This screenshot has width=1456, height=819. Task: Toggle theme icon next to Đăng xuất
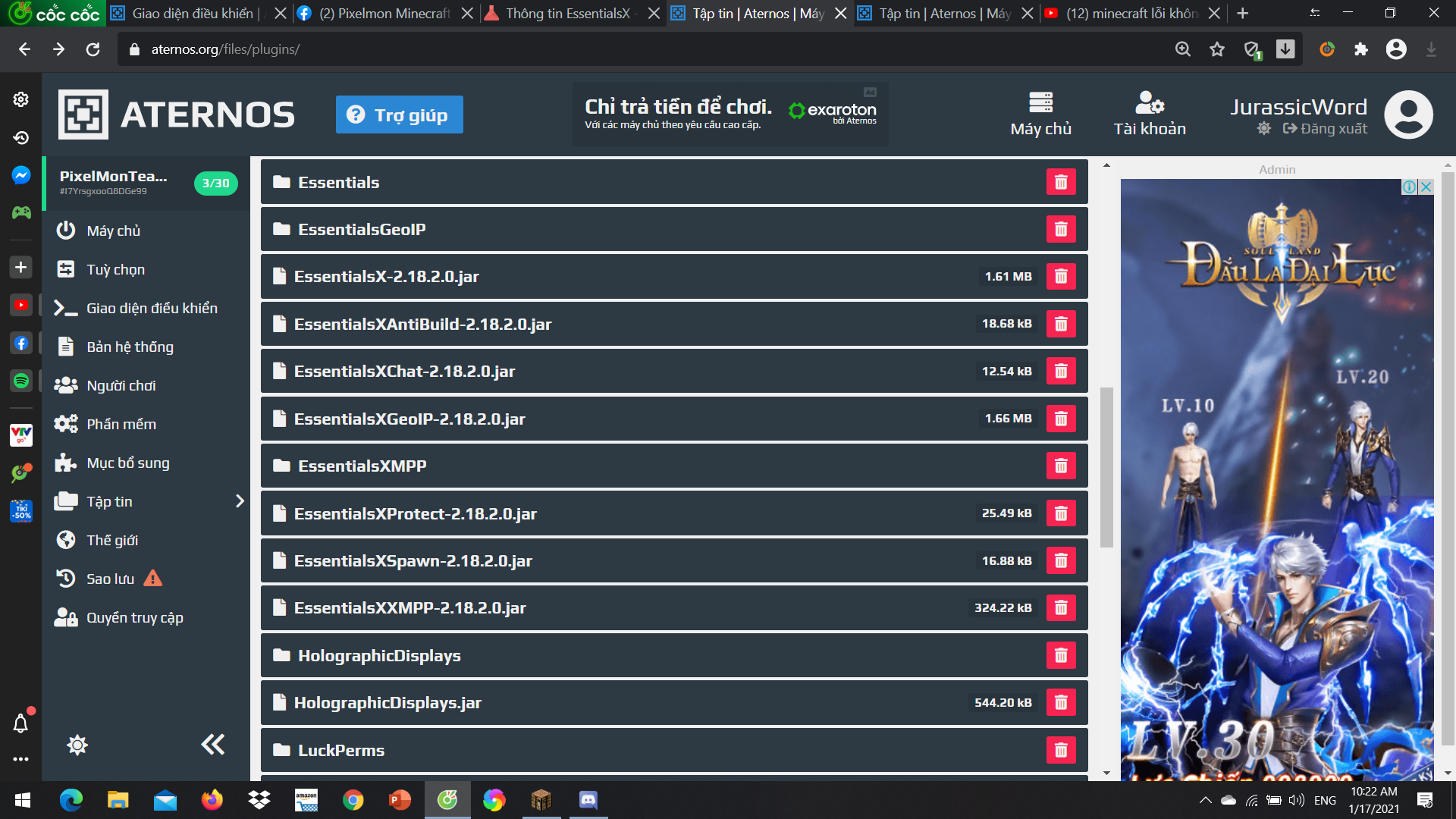tap(1263, 128)
